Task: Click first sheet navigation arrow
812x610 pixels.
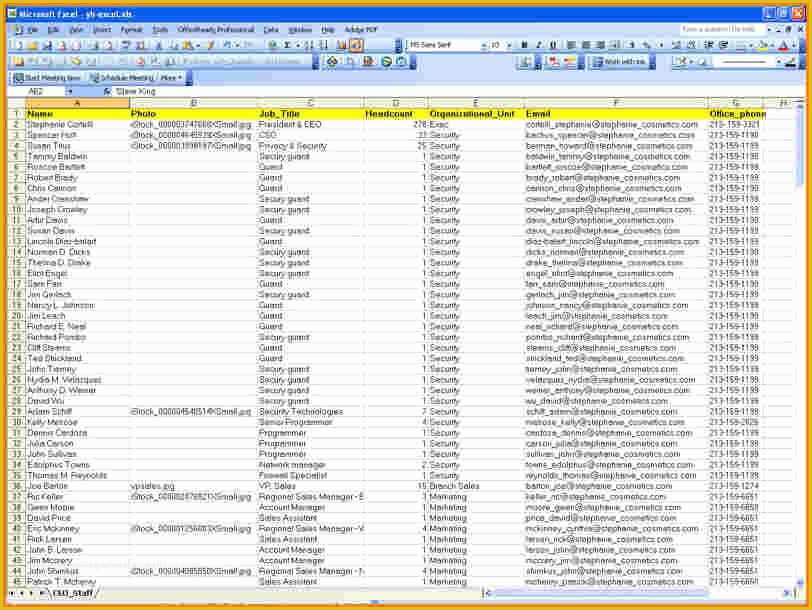Action: pos(11,593)
